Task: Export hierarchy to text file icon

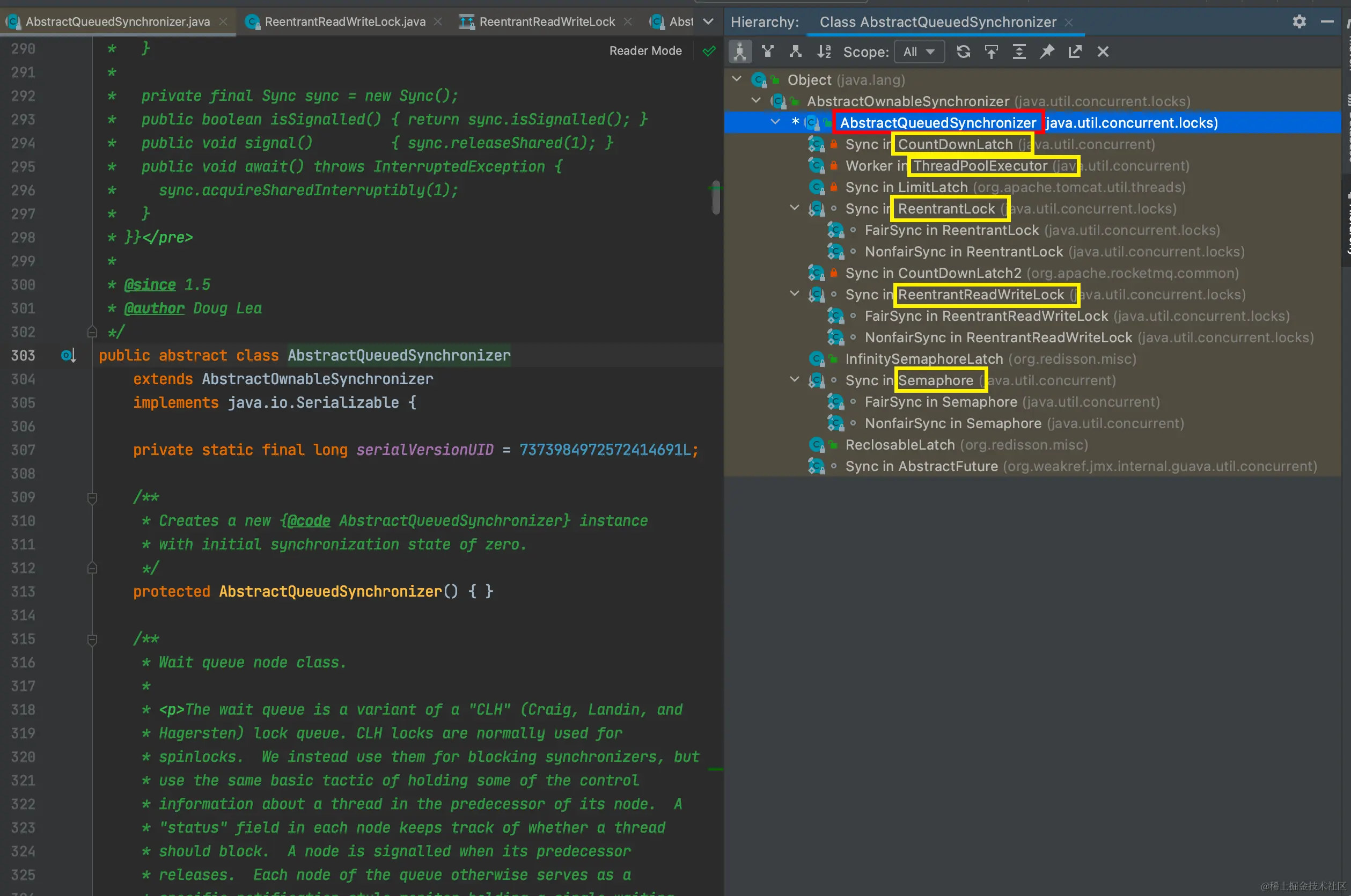Action: pyautogui.click(x=1075, y=52)
